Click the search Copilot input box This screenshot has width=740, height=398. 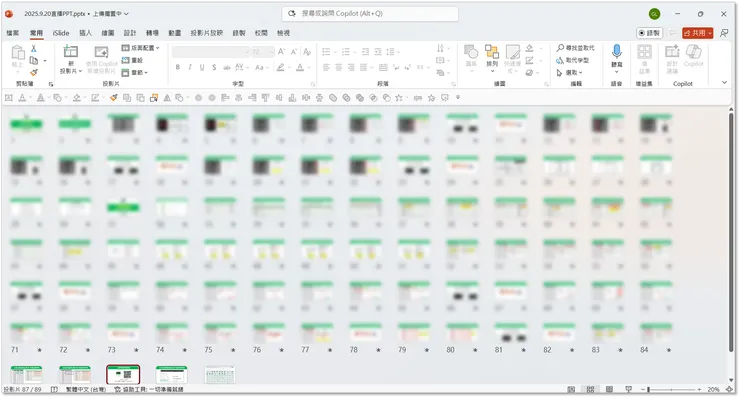(x=370, y=14)
